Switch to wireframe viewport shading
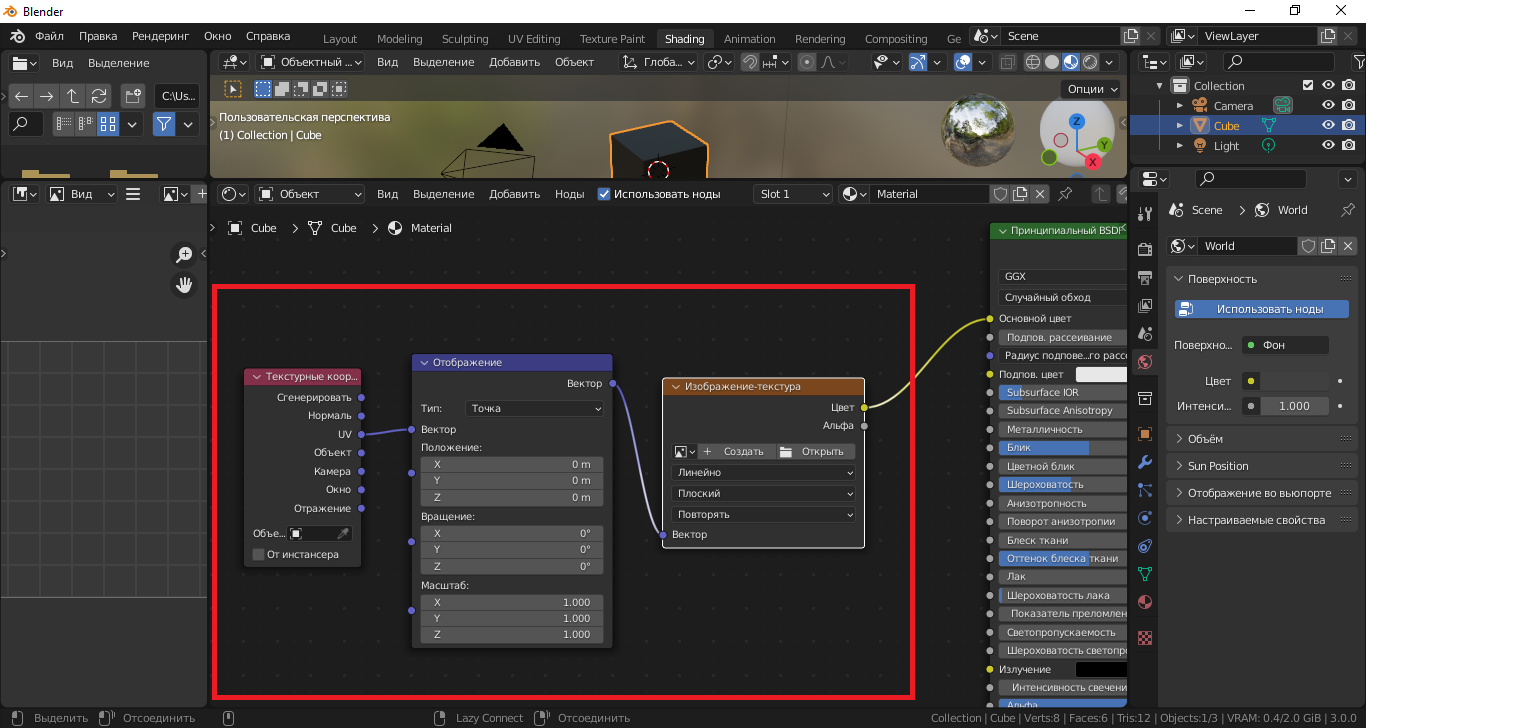 [1033, 62]
